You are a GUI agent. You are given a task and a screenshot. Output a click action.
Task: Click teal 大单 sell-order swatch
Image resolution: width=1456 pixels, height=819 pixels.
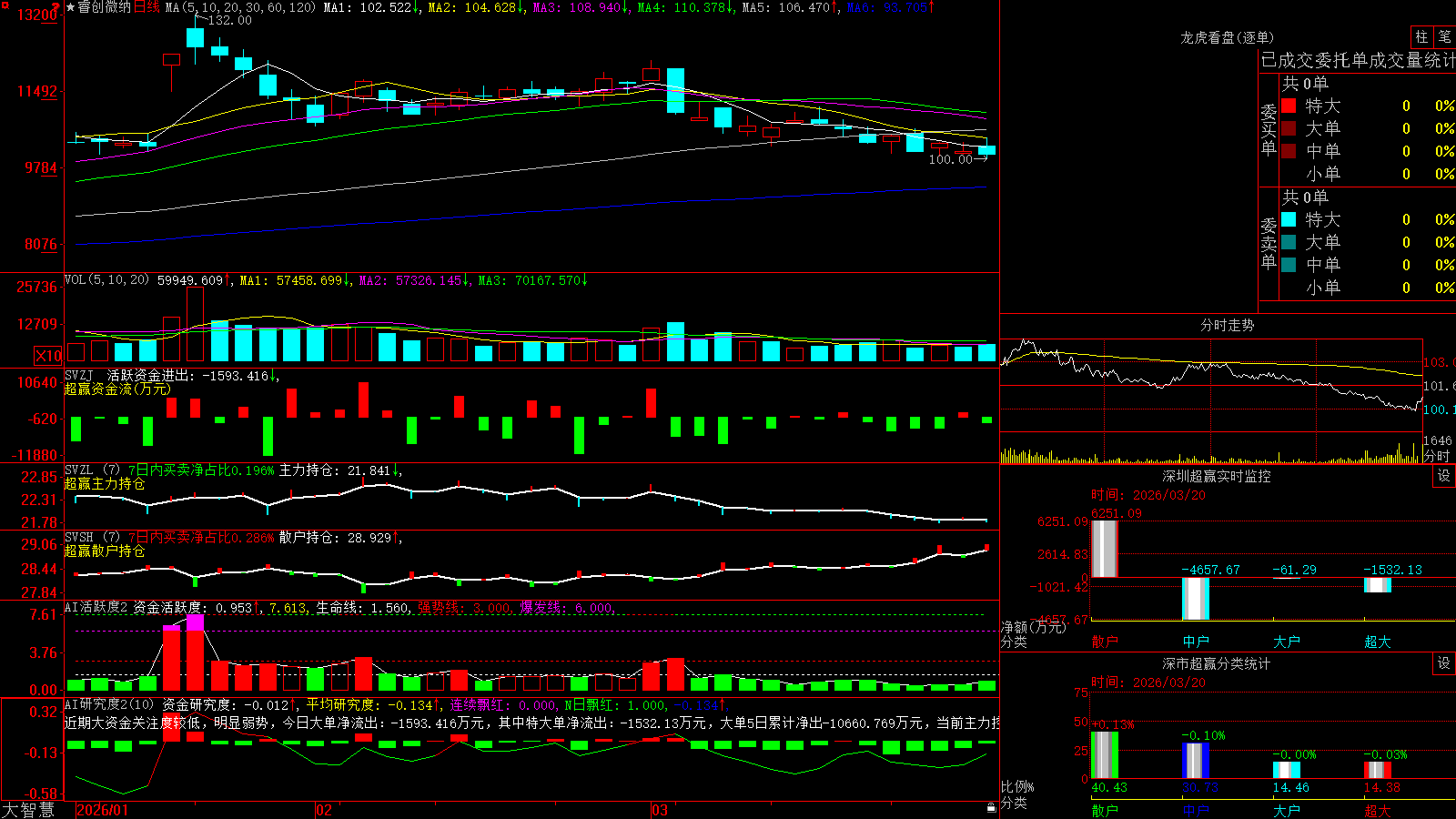point(1289,242)
